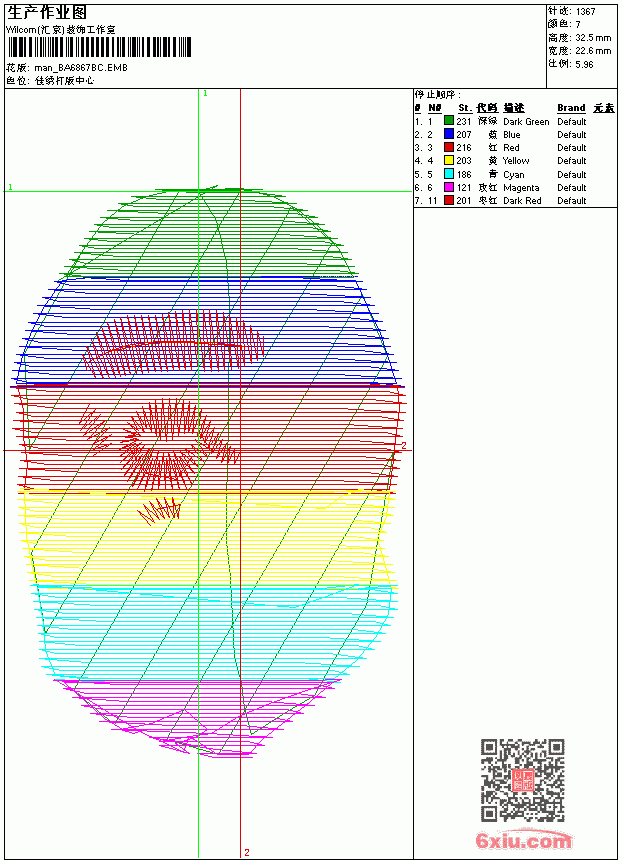Click the Brand column header

pos(571,108)
